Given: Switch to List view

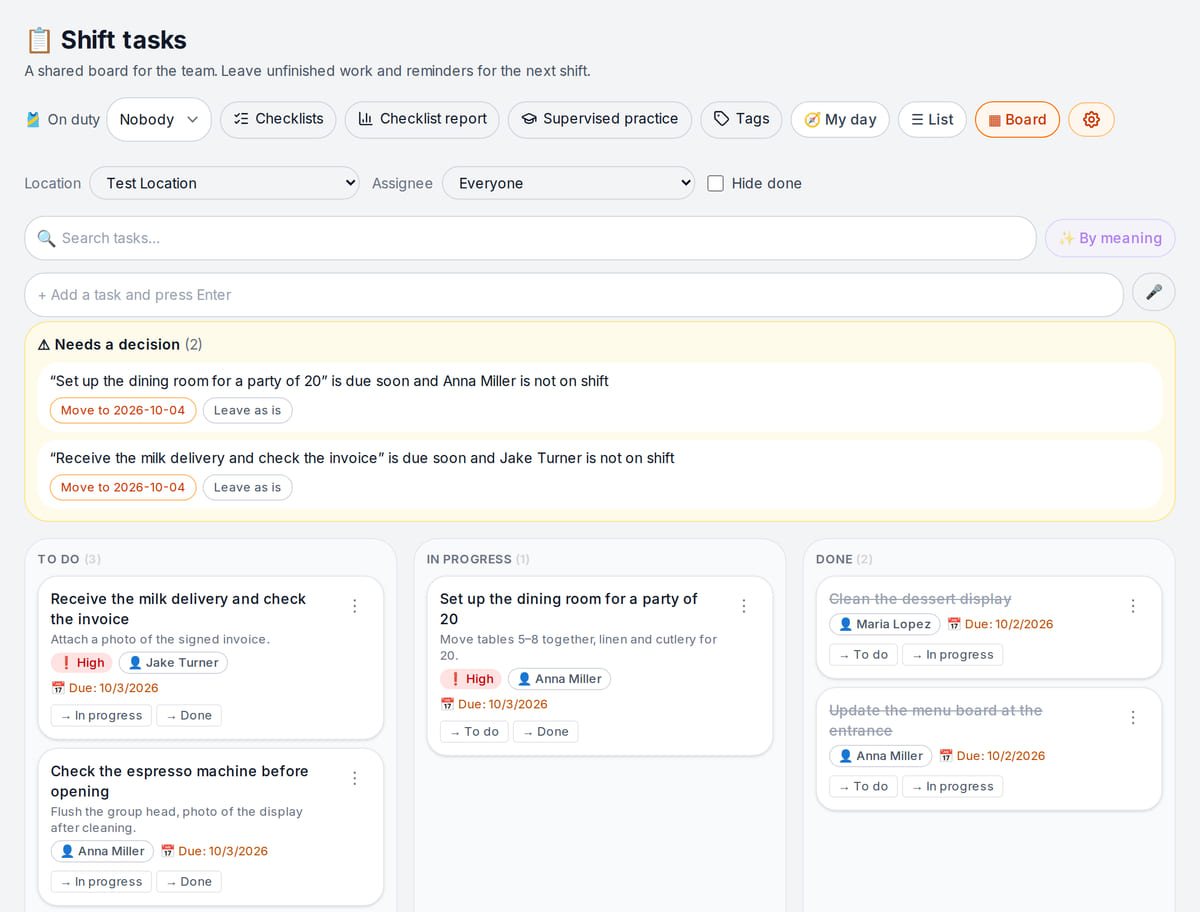Looking at the screenshot, I should tap(932, 119).
